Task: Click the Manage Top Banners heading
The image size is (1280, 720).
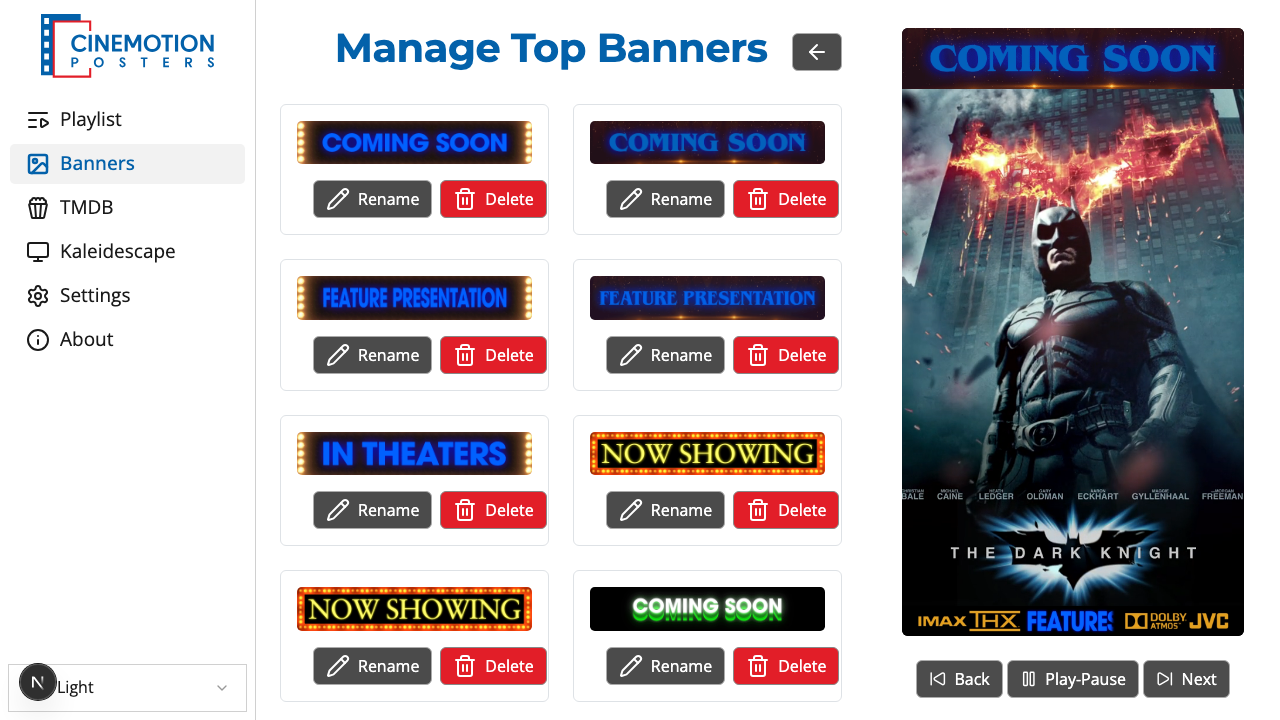Action: tap(551, 48)
